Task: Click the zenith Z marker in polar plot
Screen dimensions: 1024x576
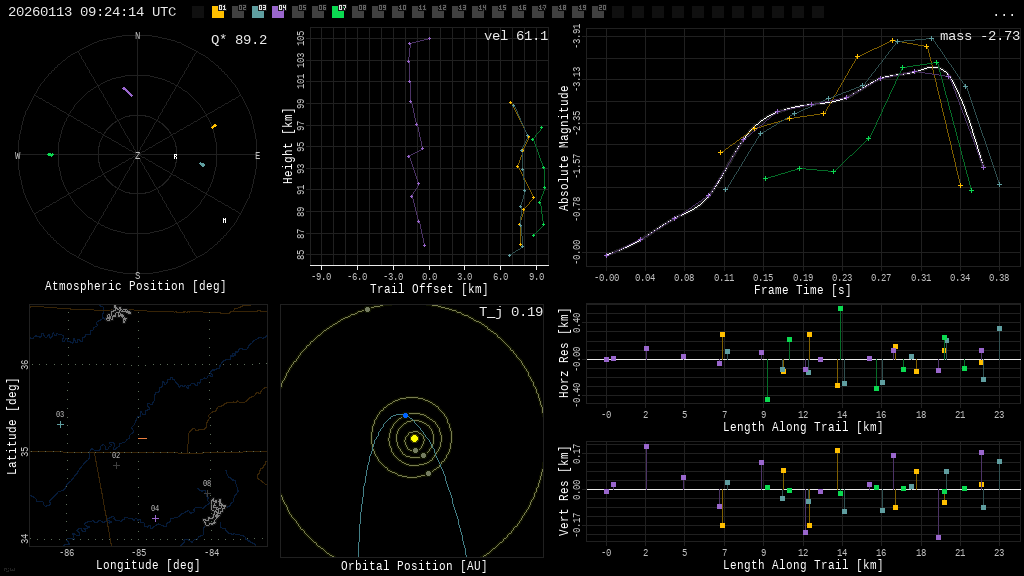Action: click(x=138, y=156)
